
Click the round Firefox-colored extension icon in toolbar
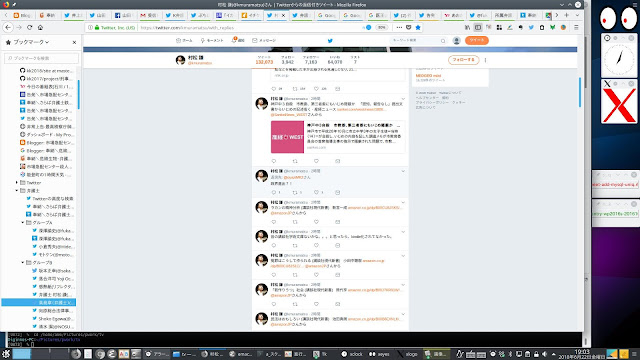563,27
